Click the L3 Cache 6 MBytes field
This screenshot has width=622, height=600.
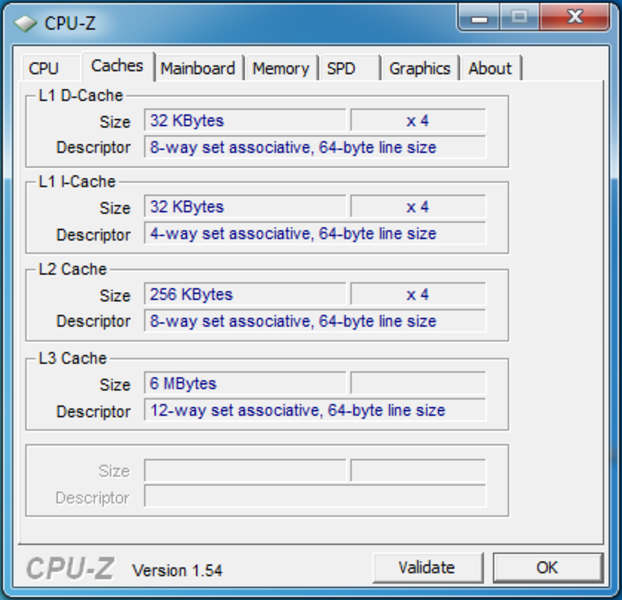click(245, 383)
